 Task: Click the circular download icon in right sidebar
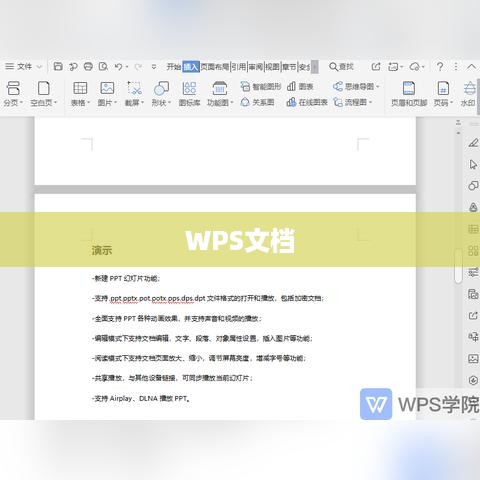(x=473, y=380)
